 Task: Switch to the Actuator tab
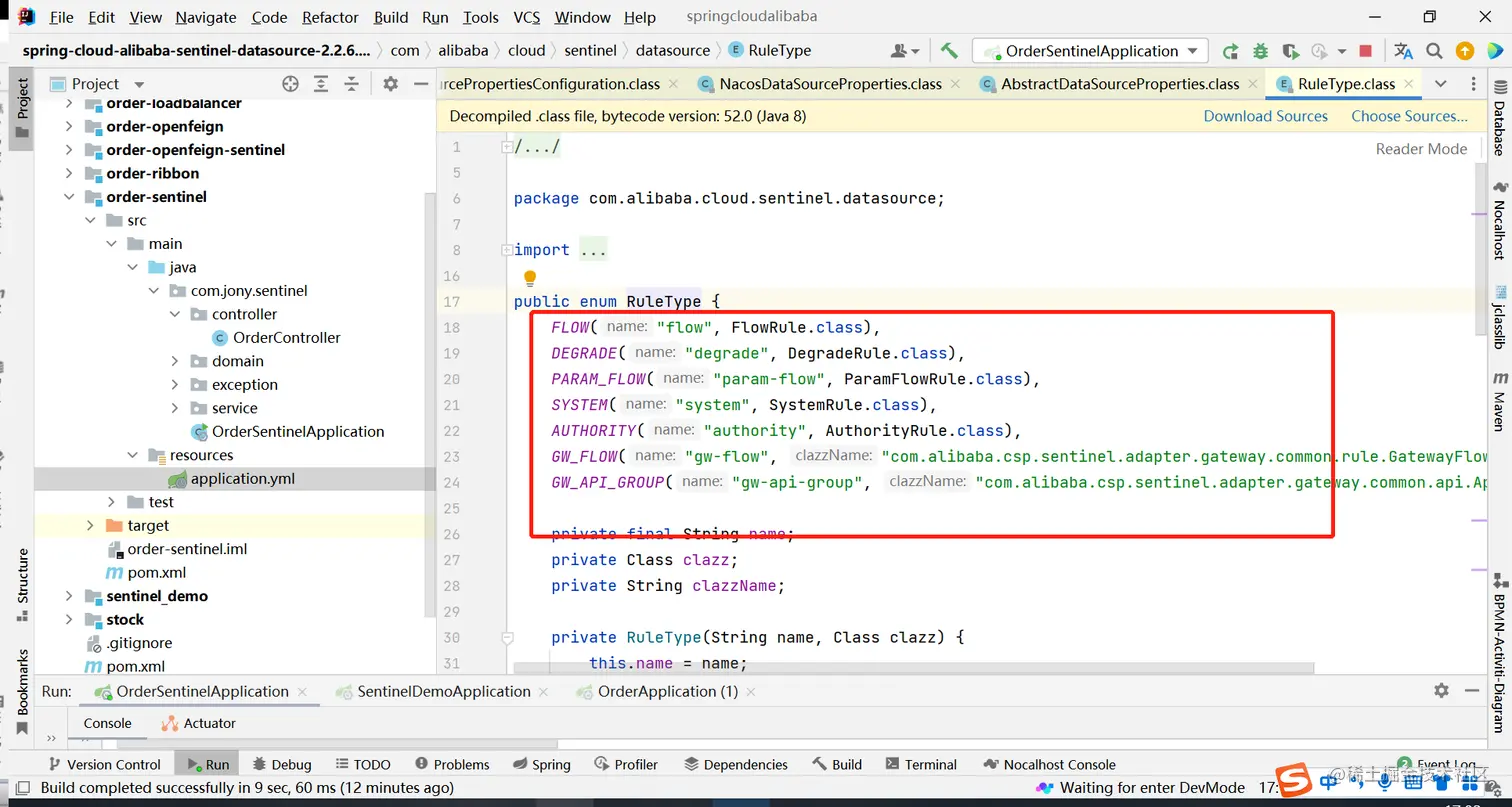197,723
